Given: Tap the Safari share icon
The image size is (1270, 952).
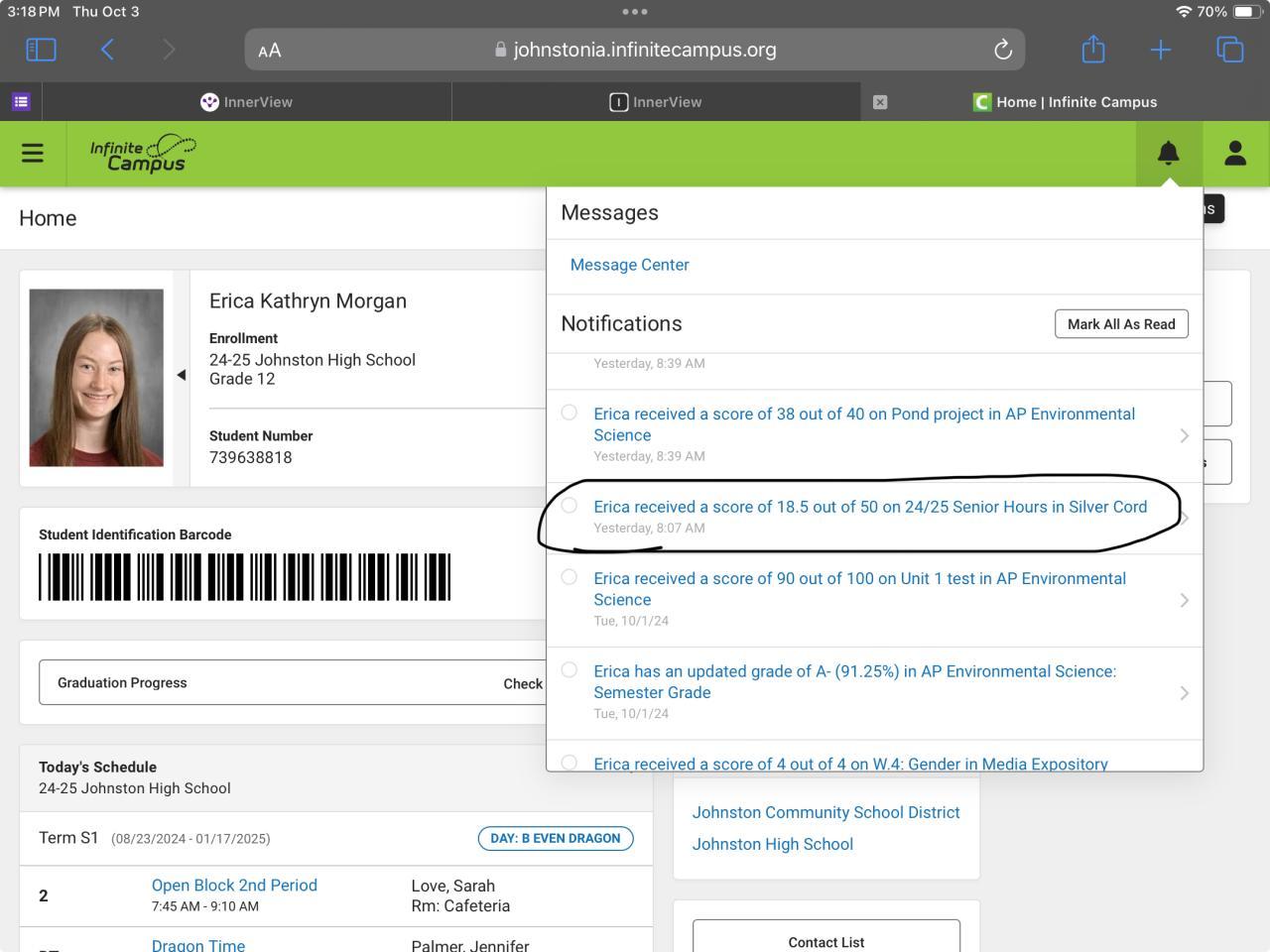Looking at the screenshot, I should coord(1092,50).
